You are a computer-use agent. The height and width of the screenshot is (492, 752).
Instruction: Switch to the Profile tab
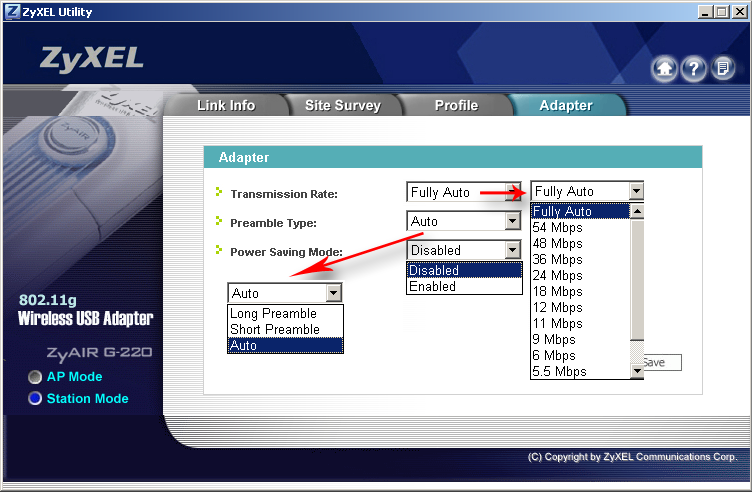pos(456,105)
